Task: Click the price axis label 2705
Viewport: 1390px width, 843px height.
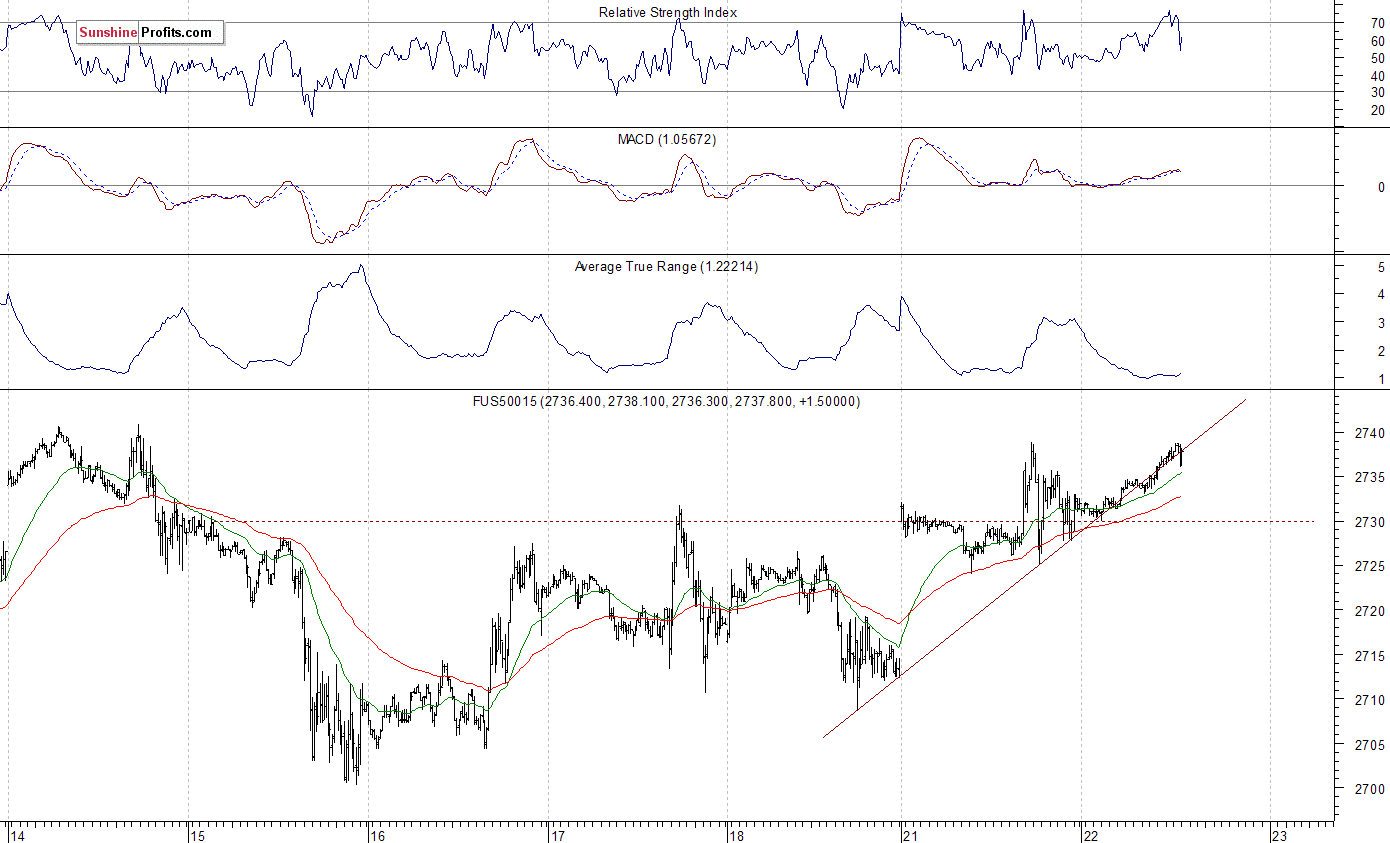Action: pyautogui.click(x=1372, y=745)
